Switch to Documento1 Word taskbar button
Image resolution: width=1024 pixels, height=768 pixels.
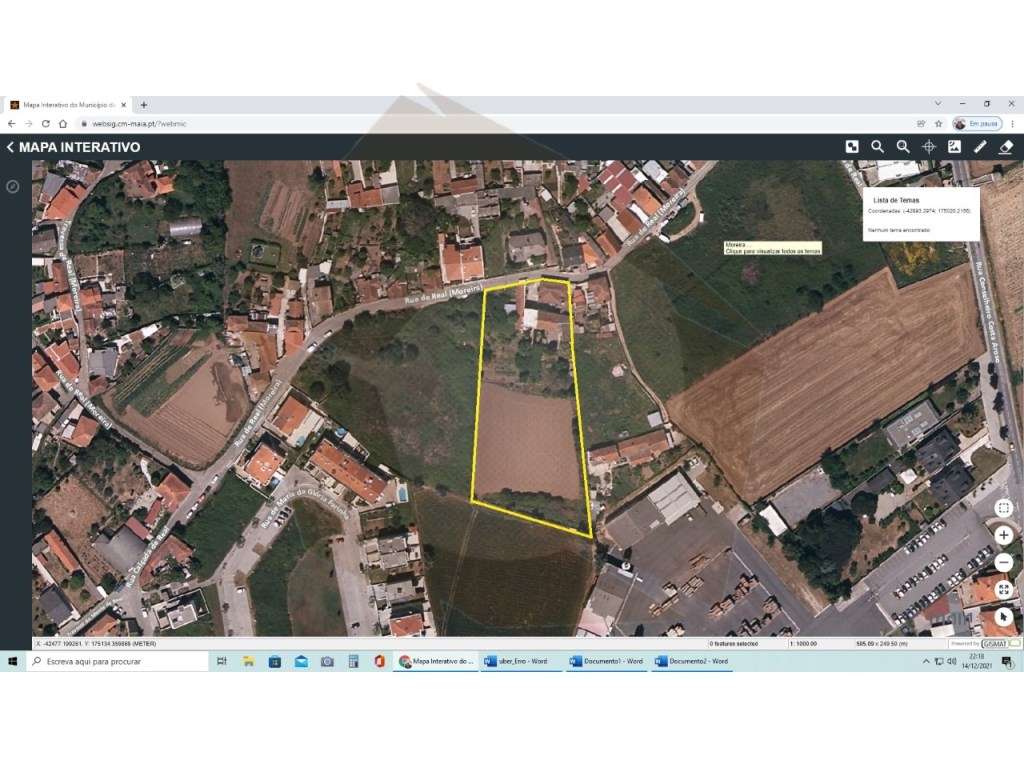click(x=607, y=662)
